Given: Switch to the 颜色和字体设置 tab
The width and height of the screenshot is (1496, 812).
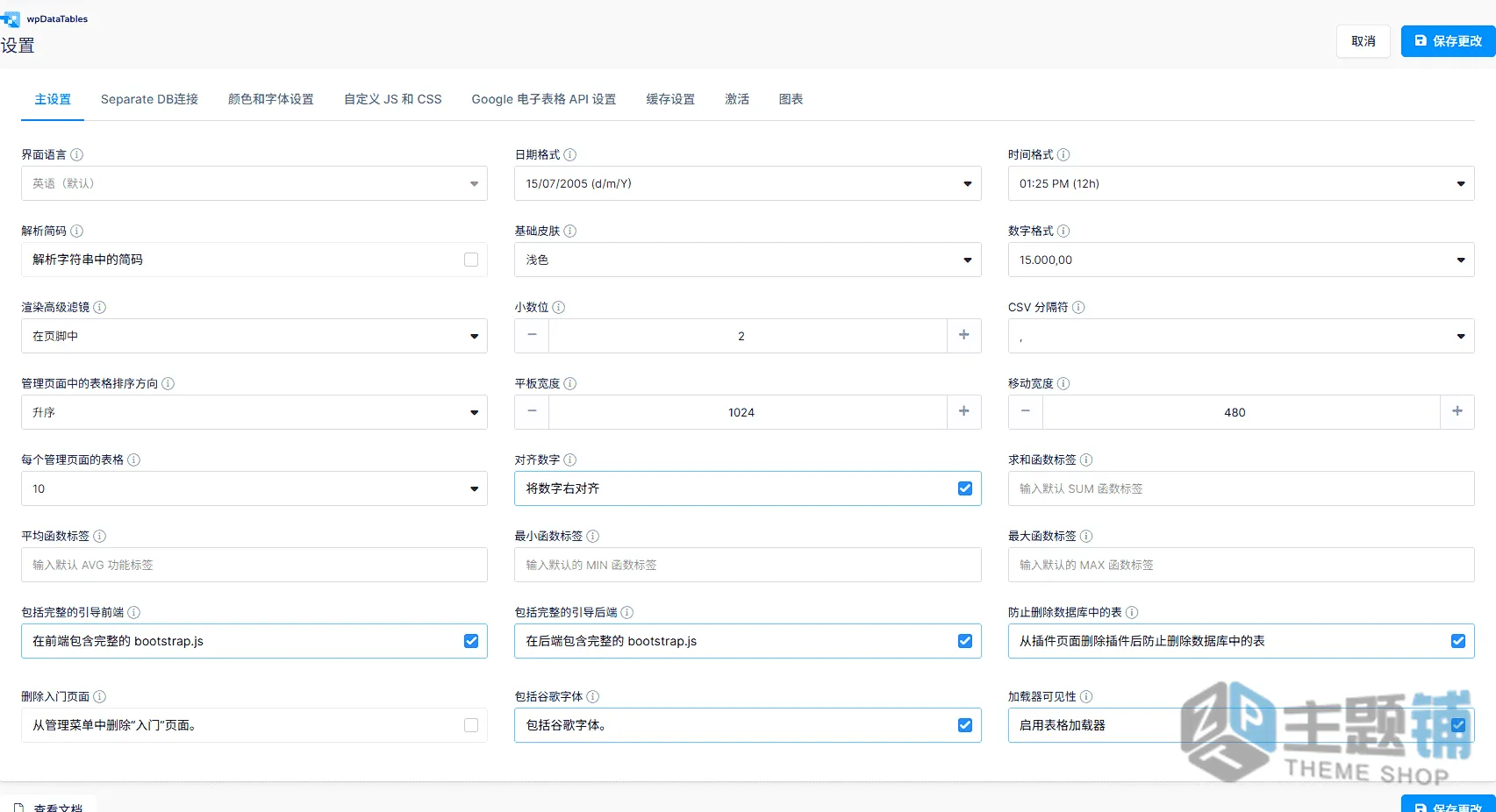Looking at the screenshot, I should pyautogui.click(x=271, y=99).
